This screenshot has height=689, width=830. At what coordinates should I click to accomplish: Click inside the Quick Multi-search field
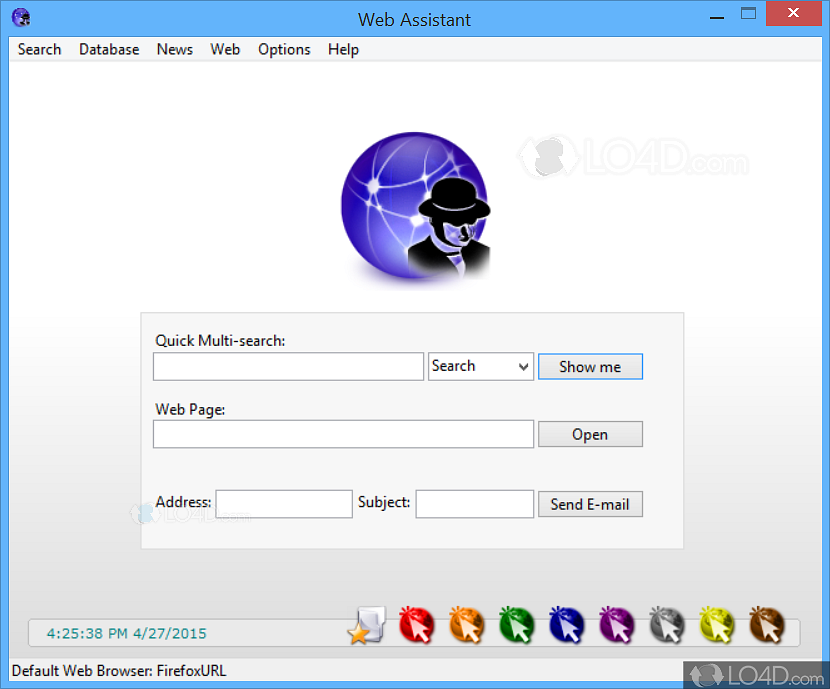(x=288, y=366)
